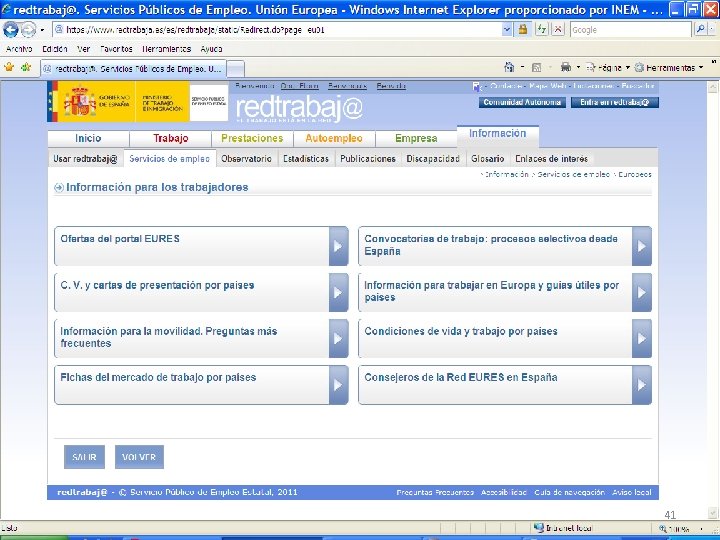
Task: Click the Stop loading icon
Action: click(558, 30)
